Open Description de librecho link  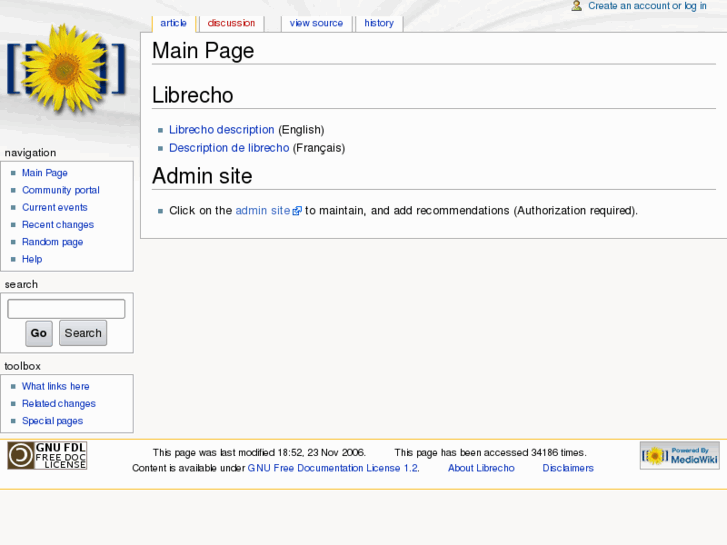229,148
